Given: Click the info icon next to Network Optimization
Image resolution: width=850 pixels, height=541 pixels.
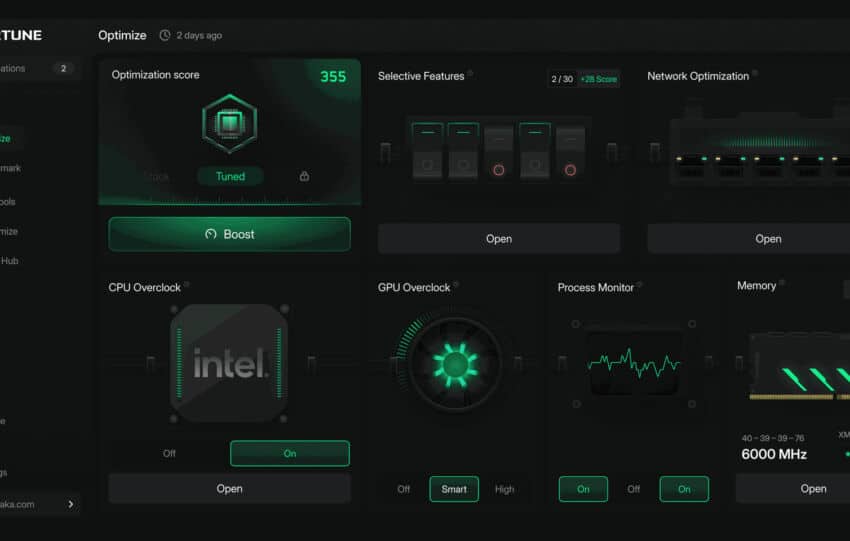Looking at the screenshot, I should [x=755, y=73].
